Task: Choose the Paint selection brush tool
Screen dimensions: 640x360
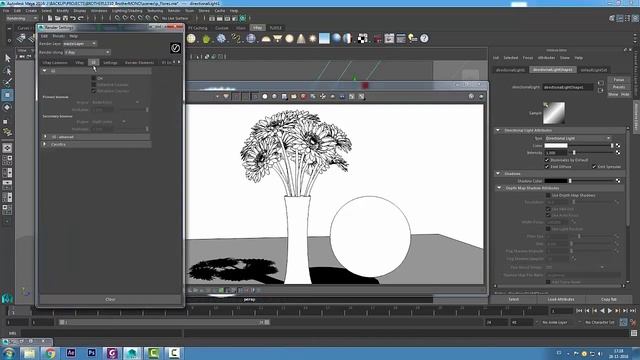Action: pos(7,82)
